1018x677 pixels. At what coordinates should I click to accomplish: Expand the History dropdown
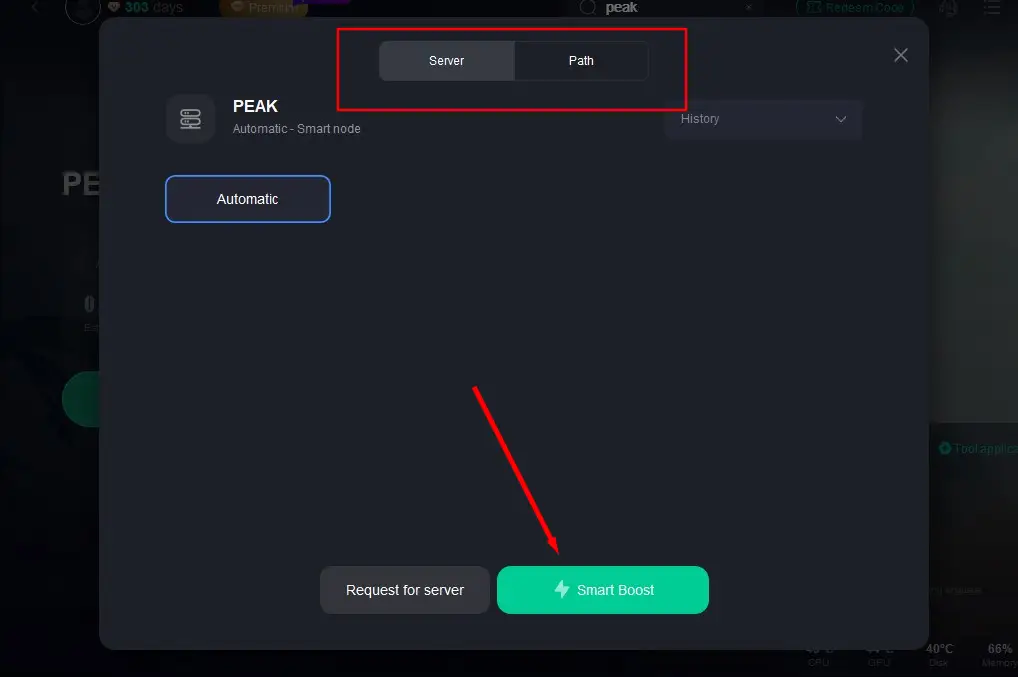[763, 119]
